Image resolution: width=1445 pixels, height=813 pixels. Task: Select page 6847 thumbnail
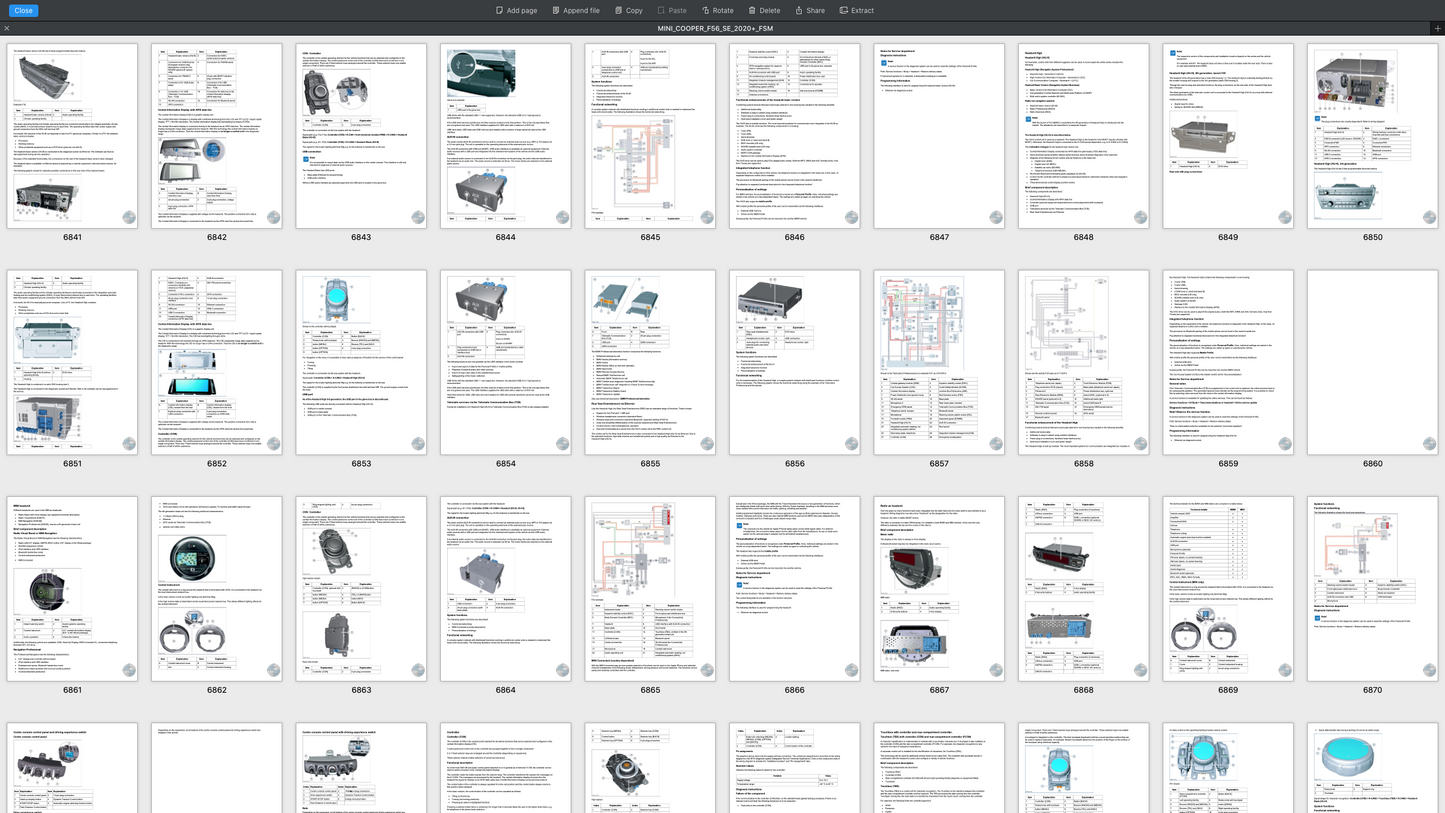939,135
